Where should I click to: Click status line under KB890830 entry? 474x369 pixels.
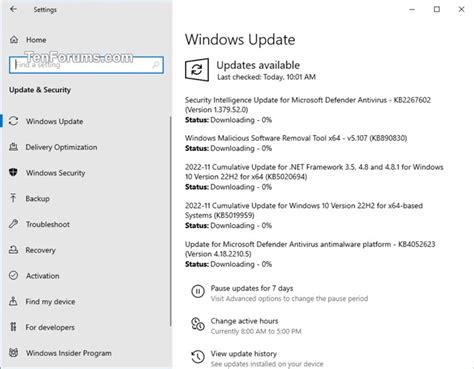click(228, 148)
